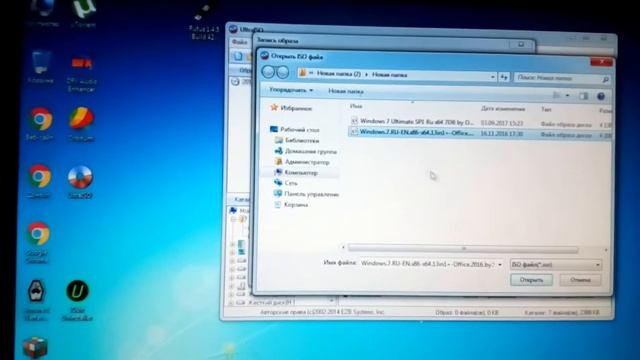Image resolution: width=640 pixels, height=360 pixels.
Task: Select Администратор in the navigation pane
Action: click(302, 162)
